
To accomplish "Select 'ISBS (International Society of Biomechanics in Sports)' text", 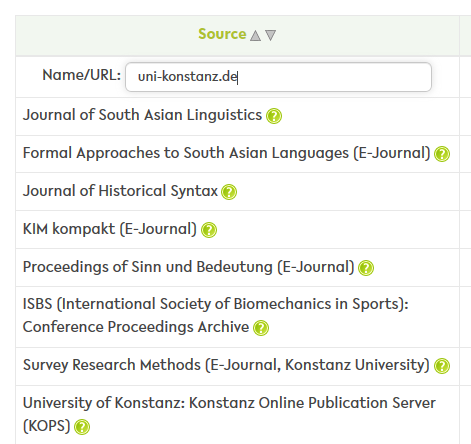I will point(216,304).
